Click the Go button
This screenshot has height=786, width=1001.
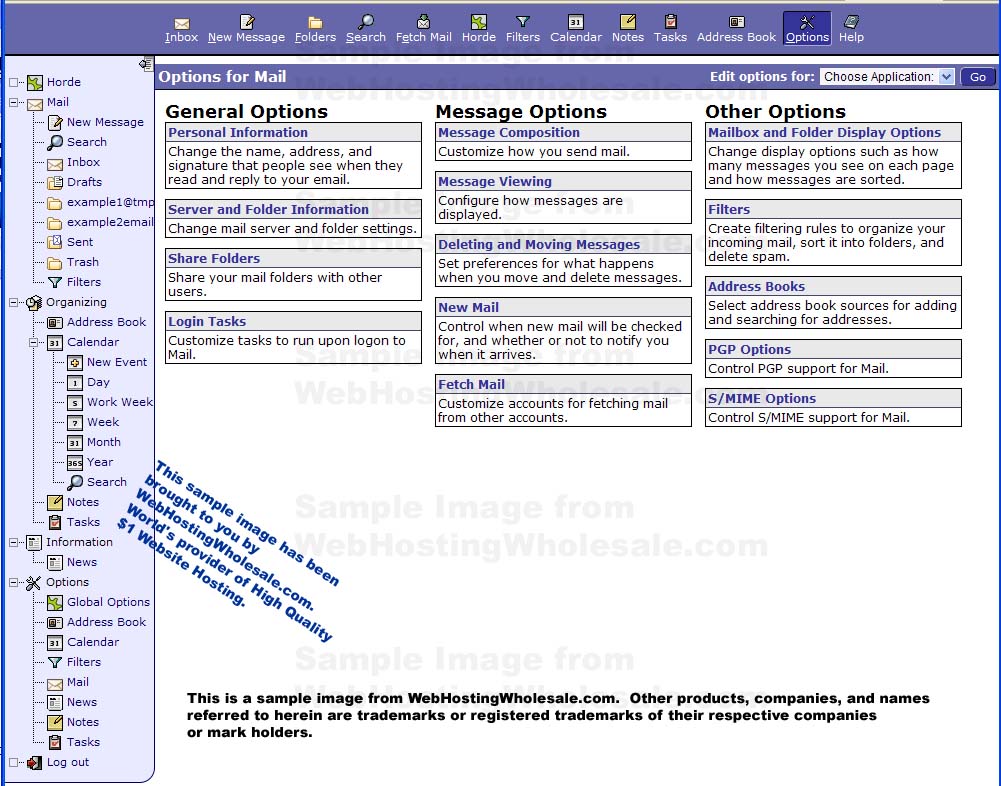[x=977, y=77]
